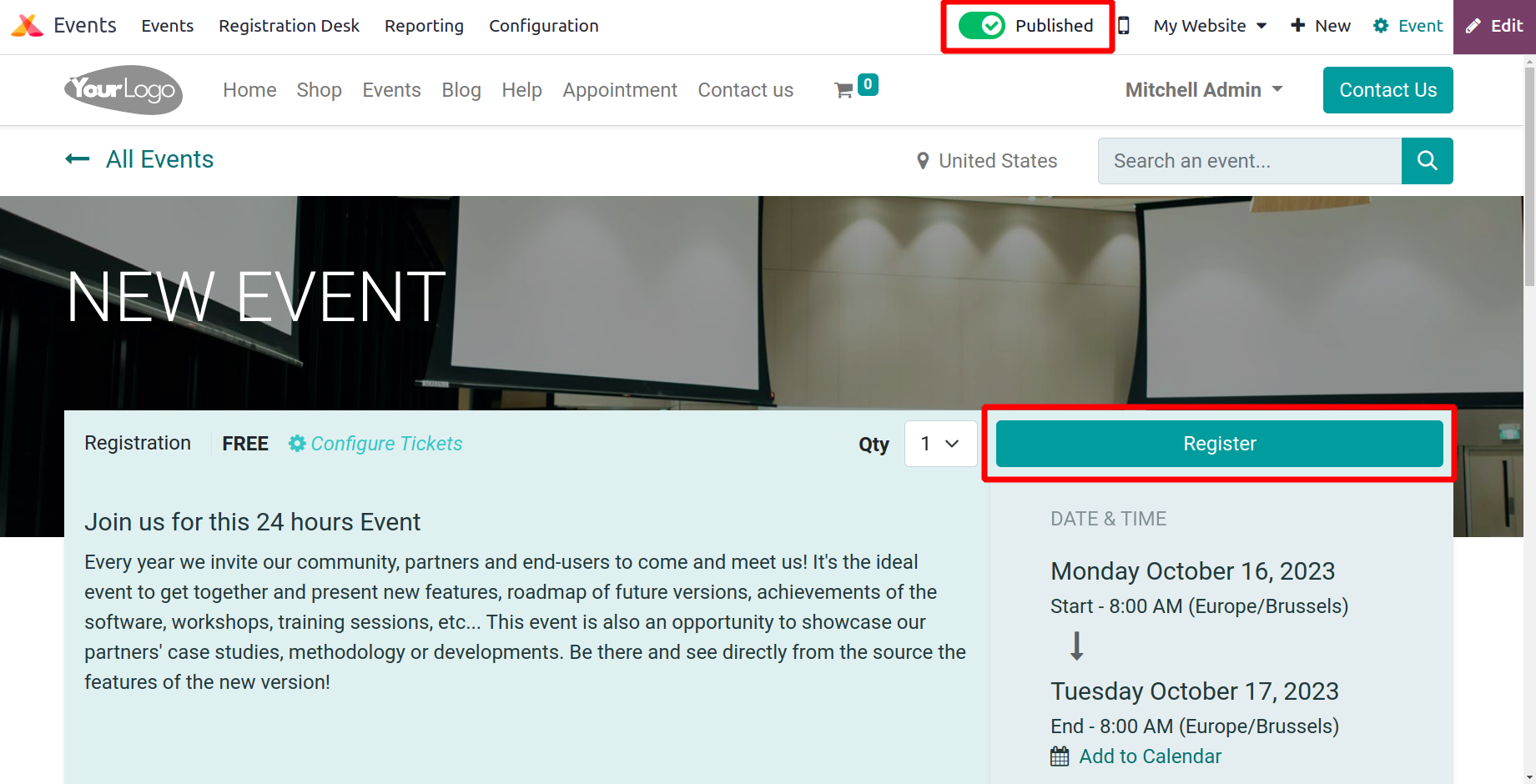Viewport: 1536px width, 784px height.
Task: Open the Contact us nav link
Action: click(x=745, y=90)
